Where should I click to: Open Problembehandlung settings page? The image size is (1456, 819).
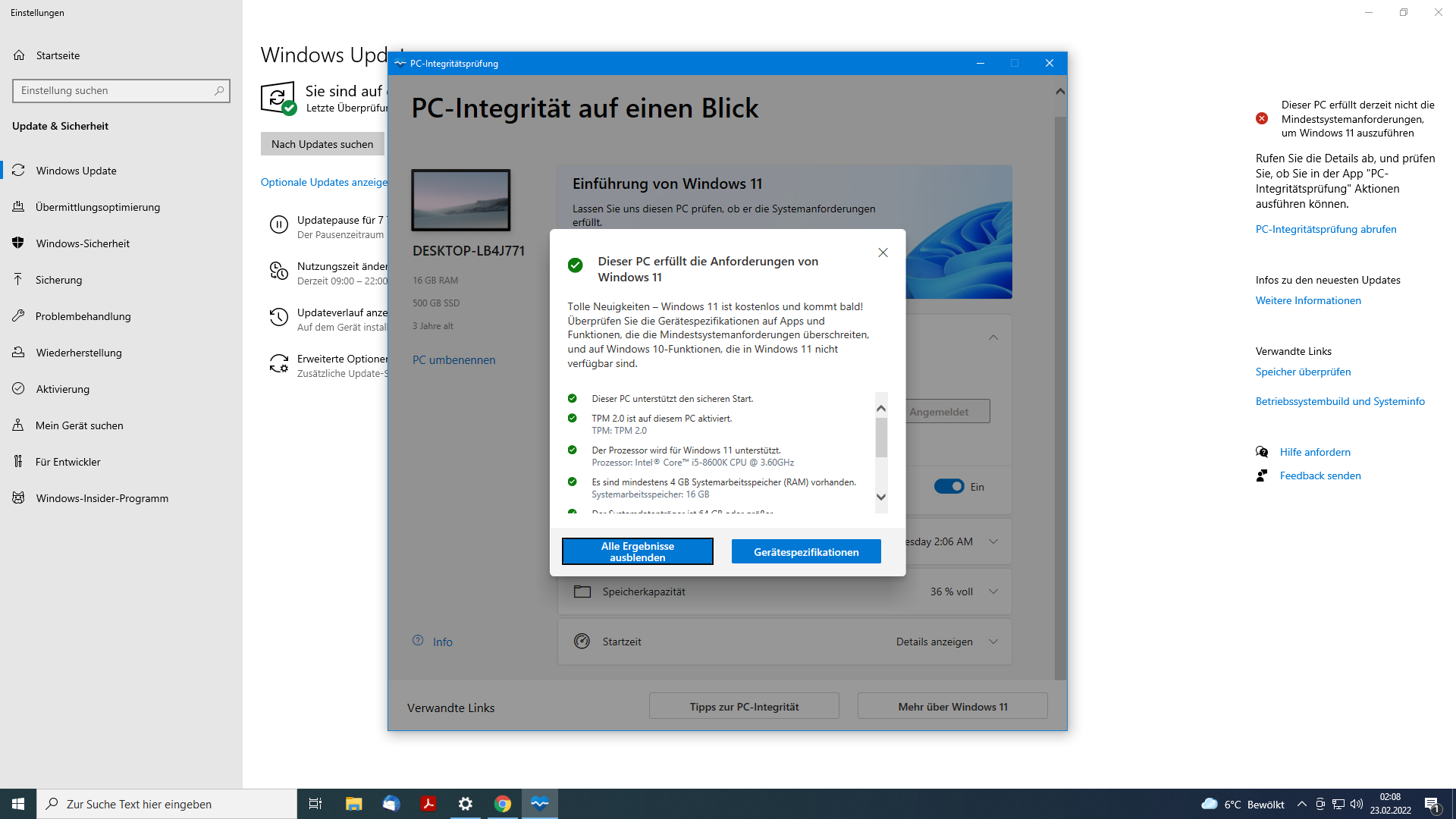tap(83, 316)
